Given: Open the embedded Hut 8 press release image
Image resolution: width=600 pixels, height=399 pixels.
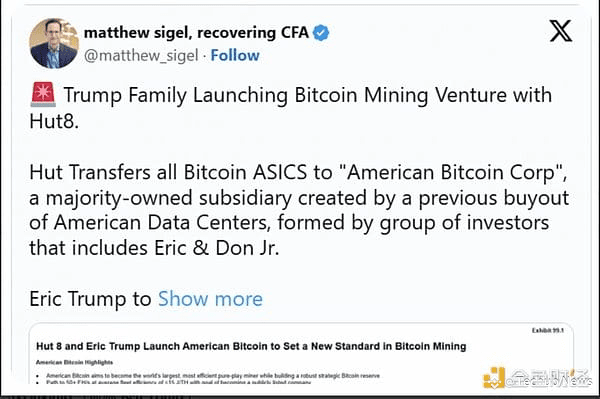Looking at the screenshot, I should pos(301,354).
